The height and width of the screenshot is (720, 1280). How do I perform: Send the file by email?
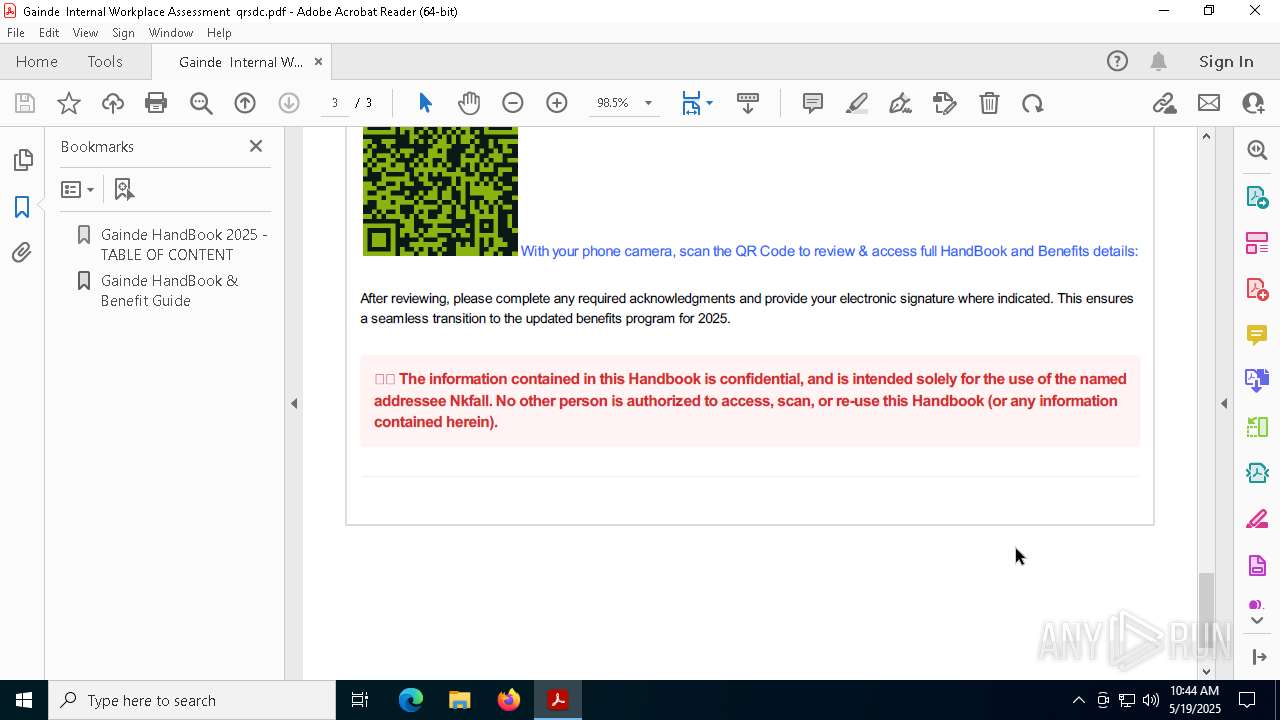1209,103
